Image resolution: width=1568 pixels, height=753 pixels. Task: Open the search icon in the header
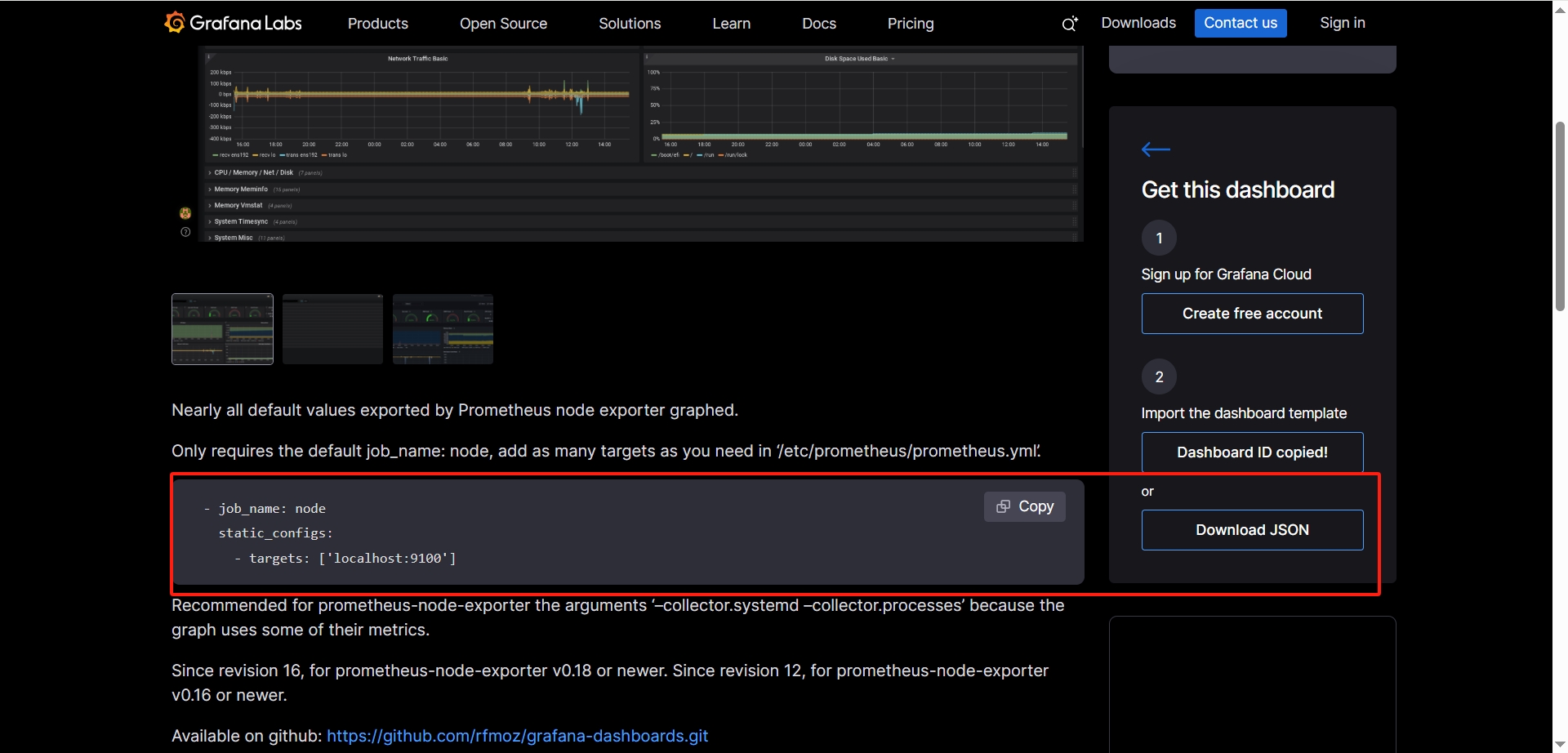point(1069,24)
